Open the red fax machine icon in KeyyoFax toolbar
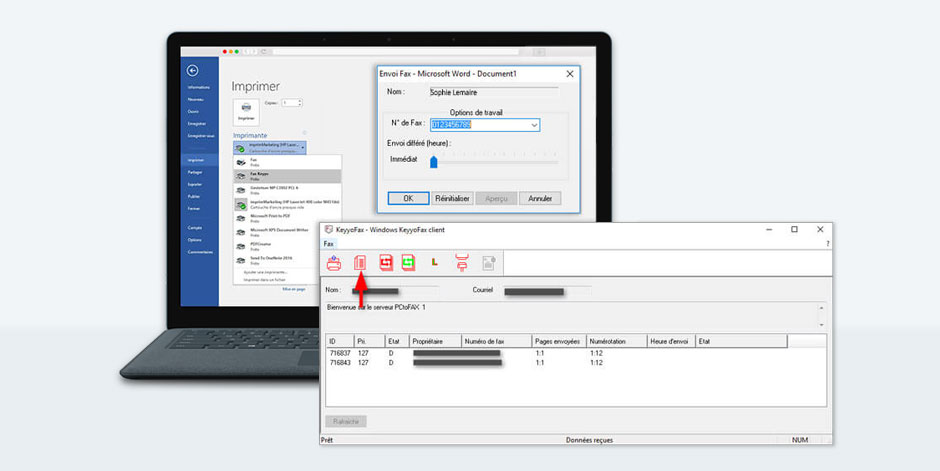940x471 pixels. pos(360,262)
